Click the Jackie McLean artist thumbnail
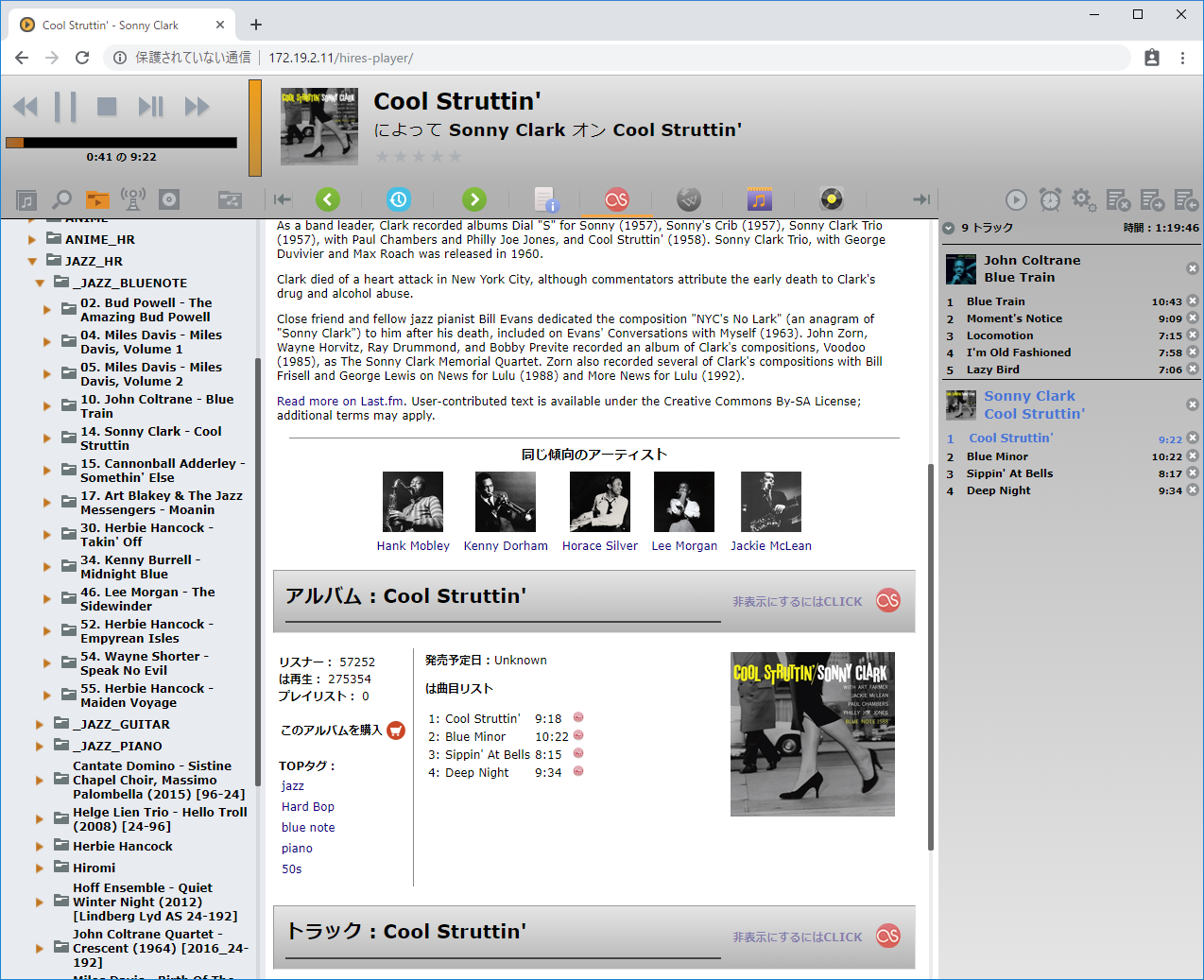This screenshot has height=980, width=1204. [771, 502]
